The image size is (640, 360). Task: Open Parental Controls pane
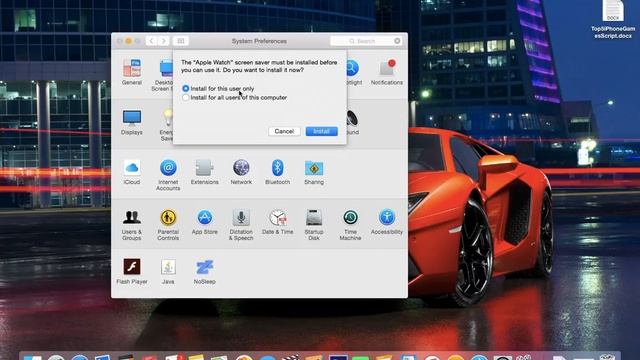pos(168,224)
